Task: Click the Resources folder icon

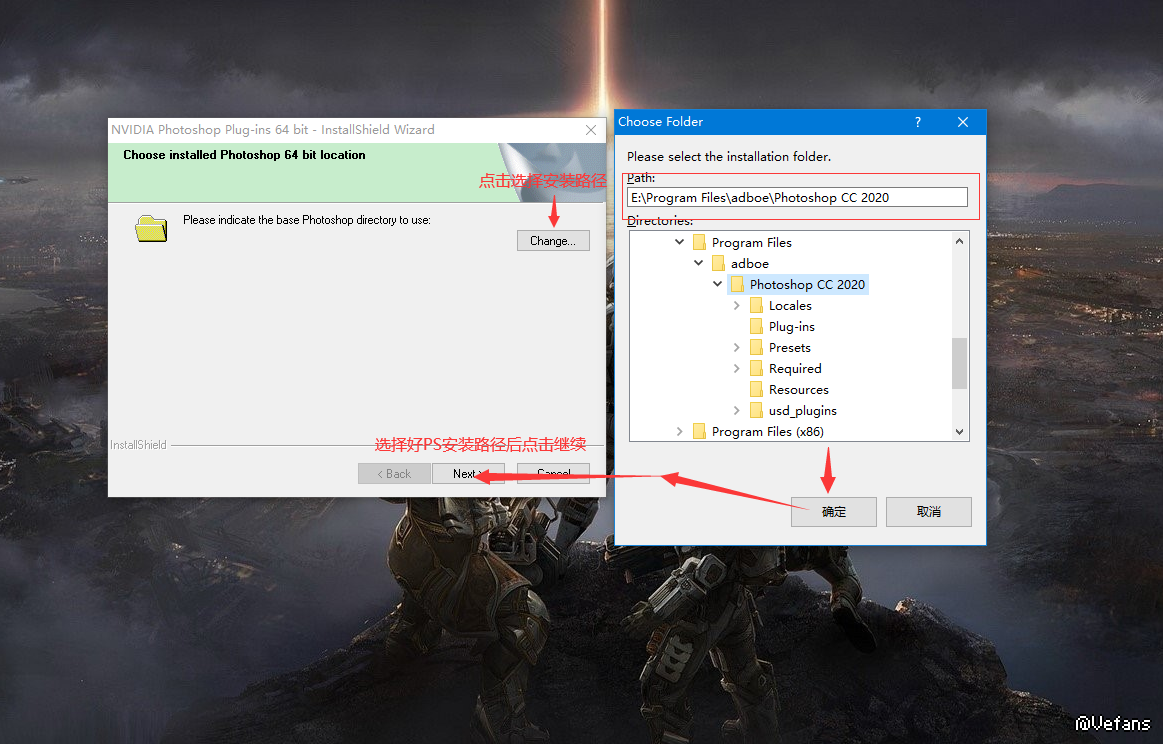Action: (756, 389)
